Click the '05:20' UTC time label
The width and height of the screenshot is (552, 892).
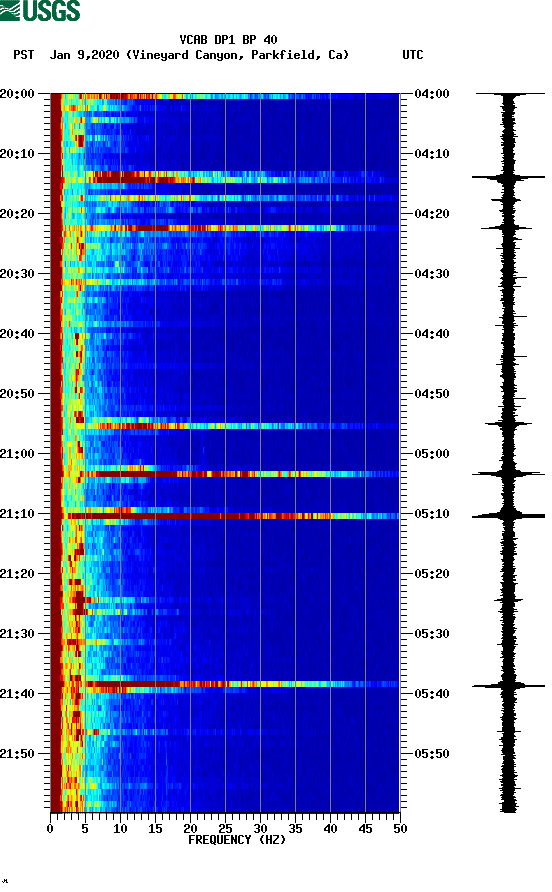432,574
